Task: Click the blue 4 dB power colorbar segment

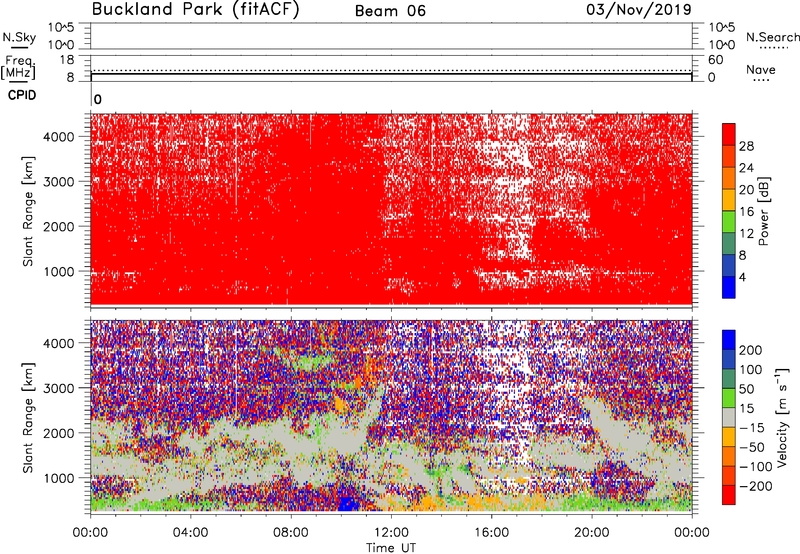Action: tap(729, 287)
